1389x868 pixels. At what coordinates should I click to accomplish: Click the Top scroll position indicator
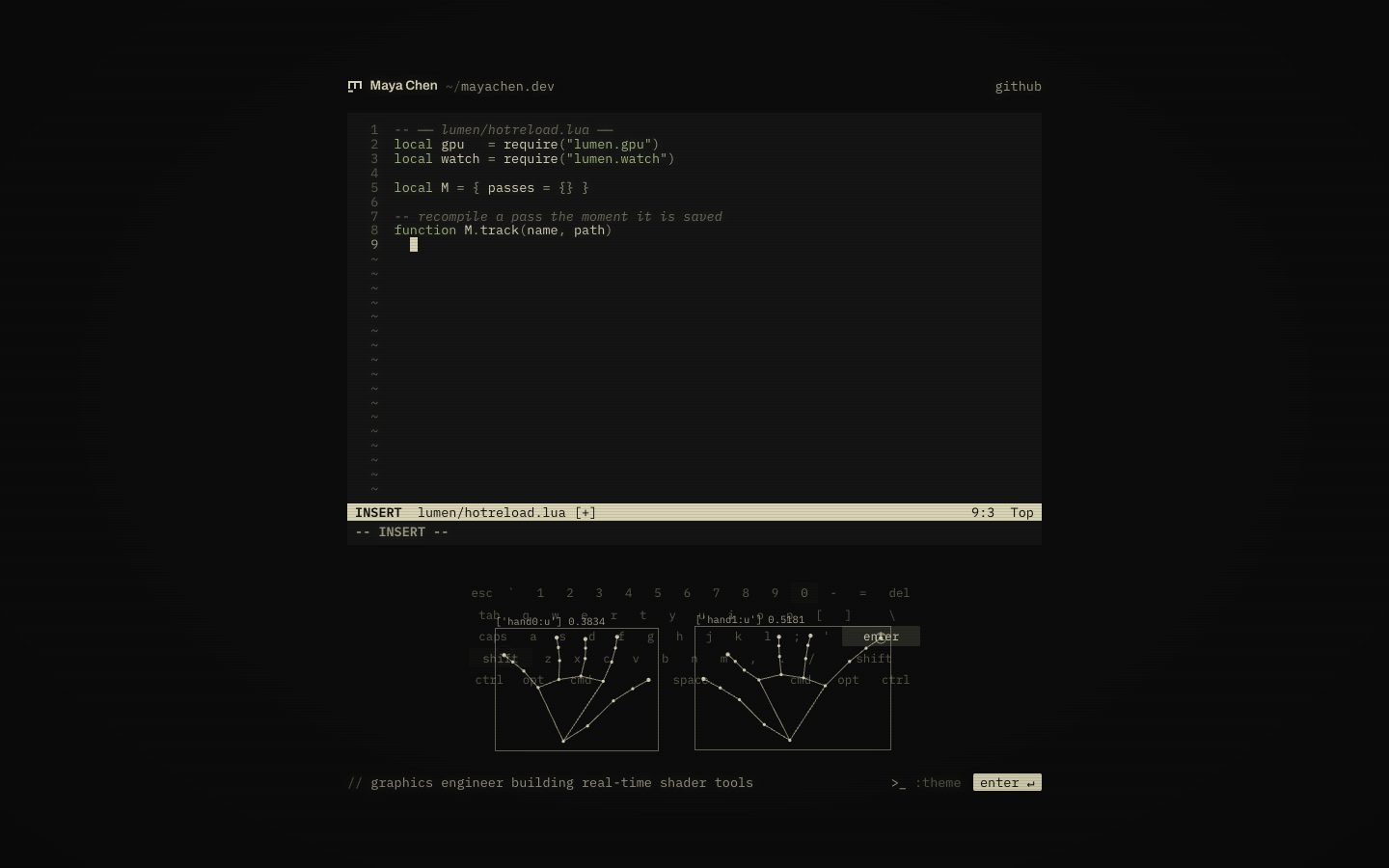click(x=1021, y=512)
